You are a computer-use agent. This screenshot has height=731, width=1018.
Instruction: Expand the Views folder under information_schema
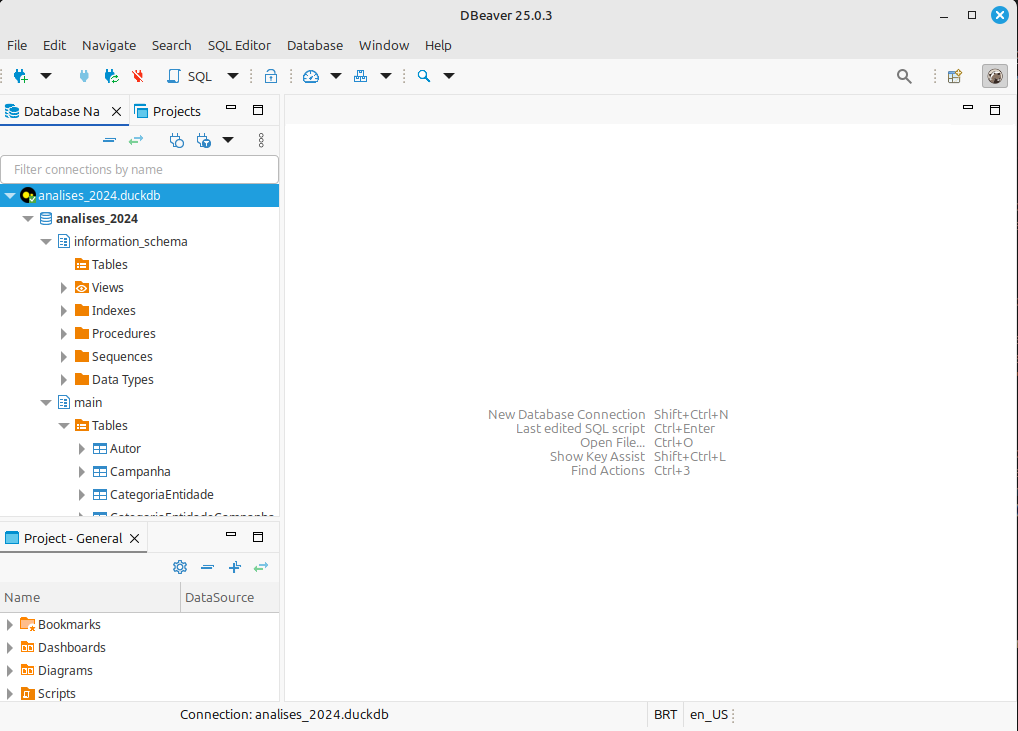tap(64, 288)
